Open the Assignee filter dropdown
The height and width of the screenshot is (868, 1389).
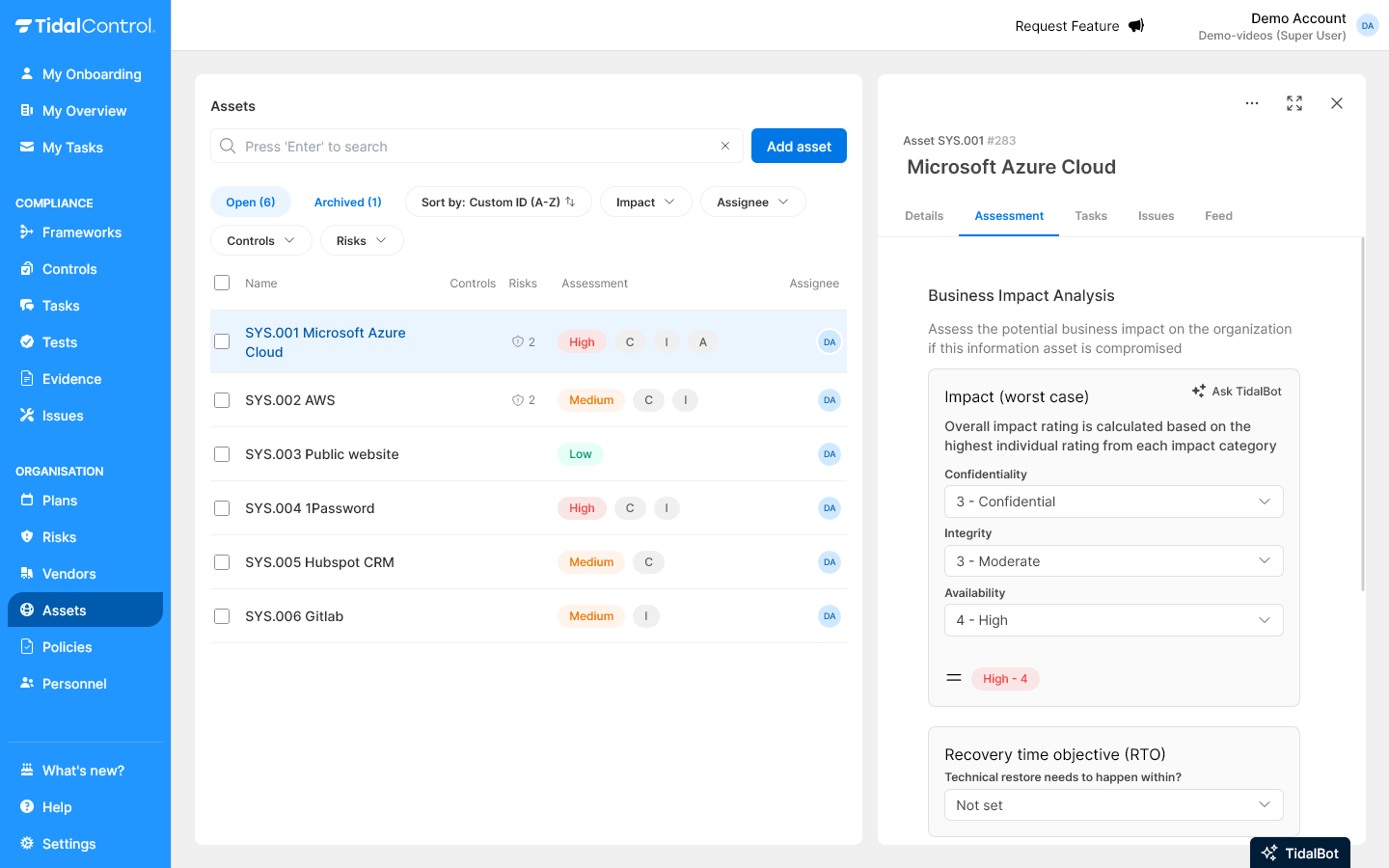[x=752, y=202]
